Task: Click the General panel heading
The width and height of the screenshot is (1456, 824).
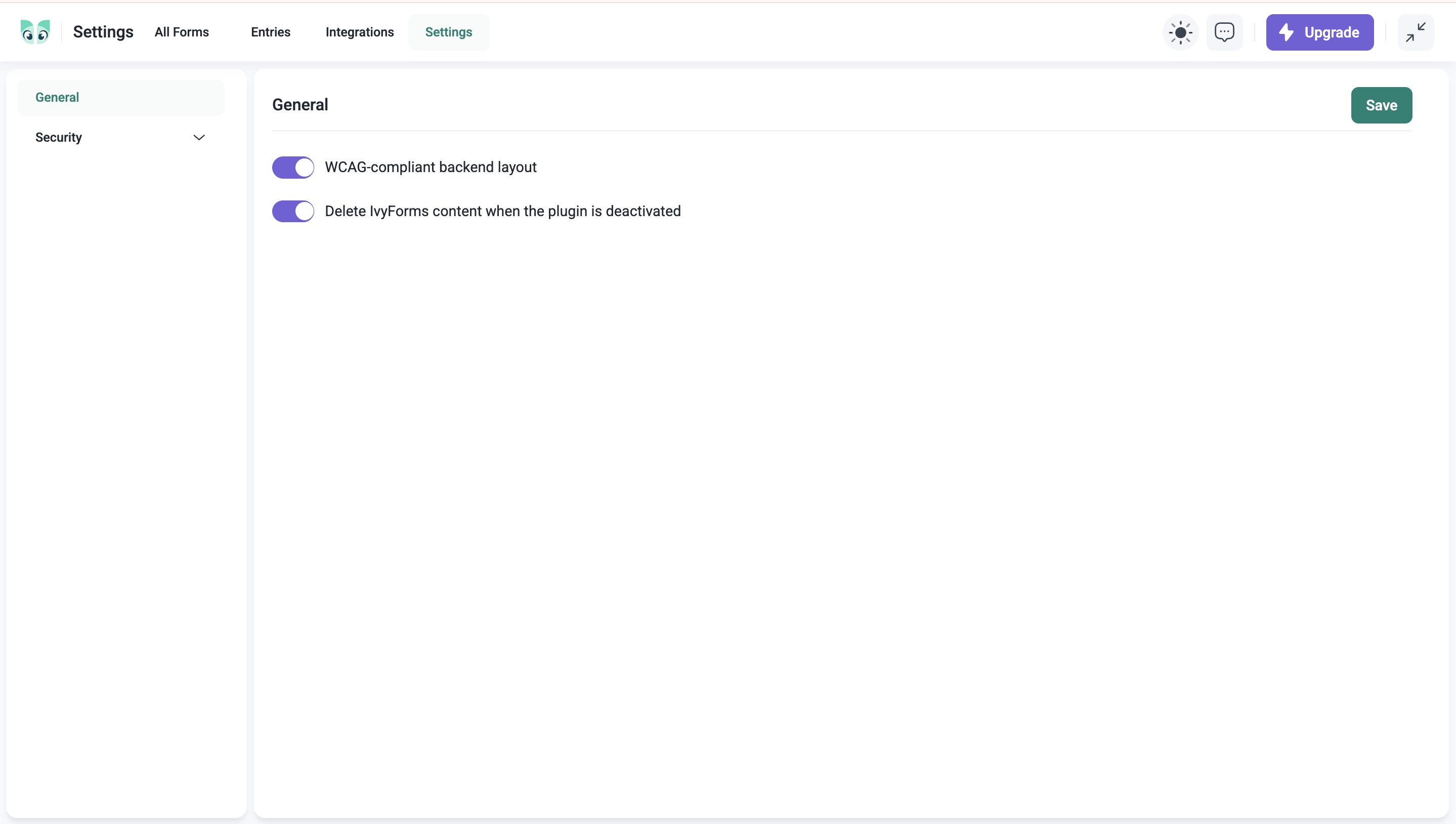Action: pyautogui.click(x=300, y=105)
